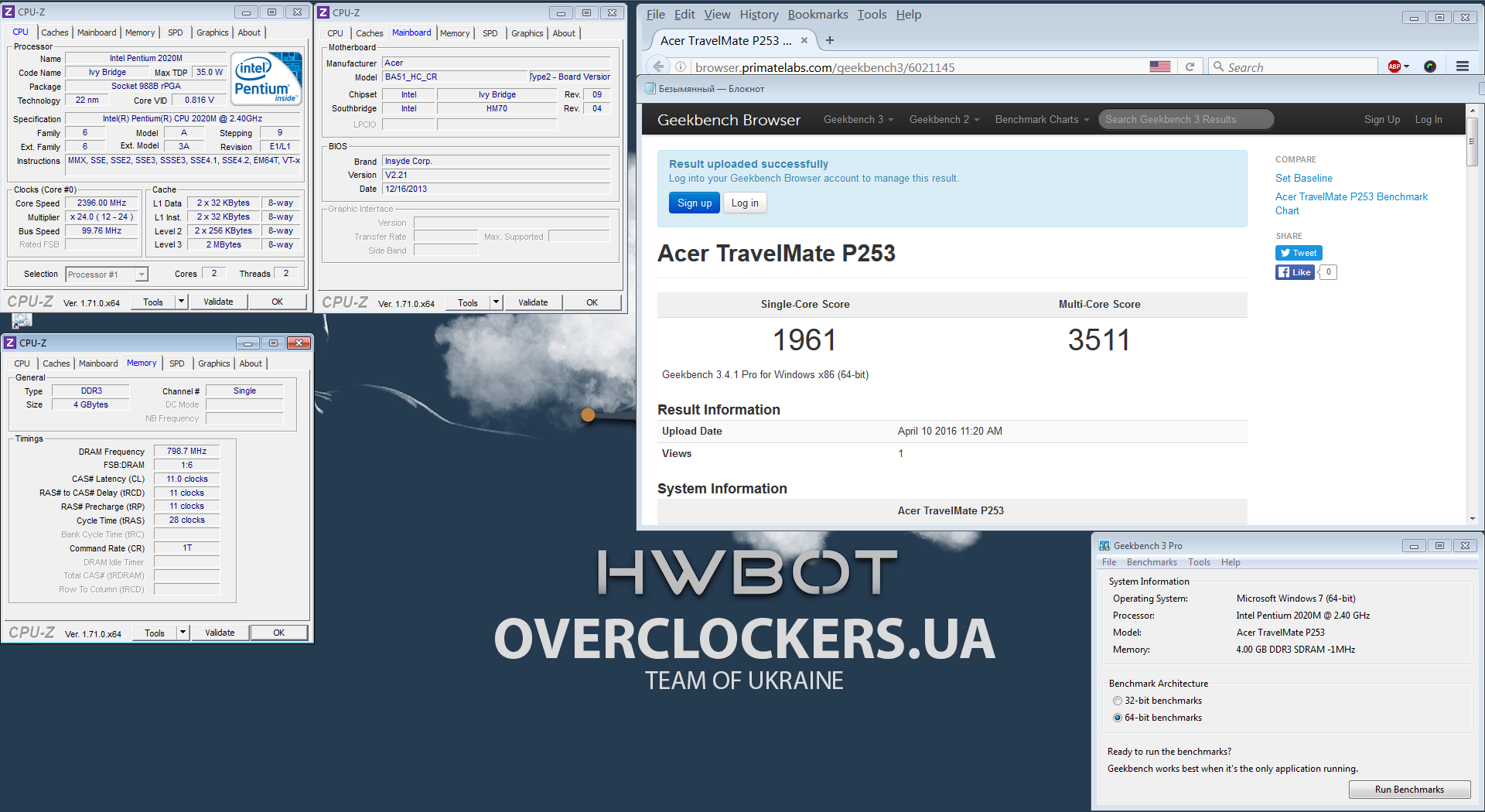Click the Firefox URL address bar
Image resolution: width=1485 pixels, height=812 pixels.
pyautogui.click(x=920, y=67)
